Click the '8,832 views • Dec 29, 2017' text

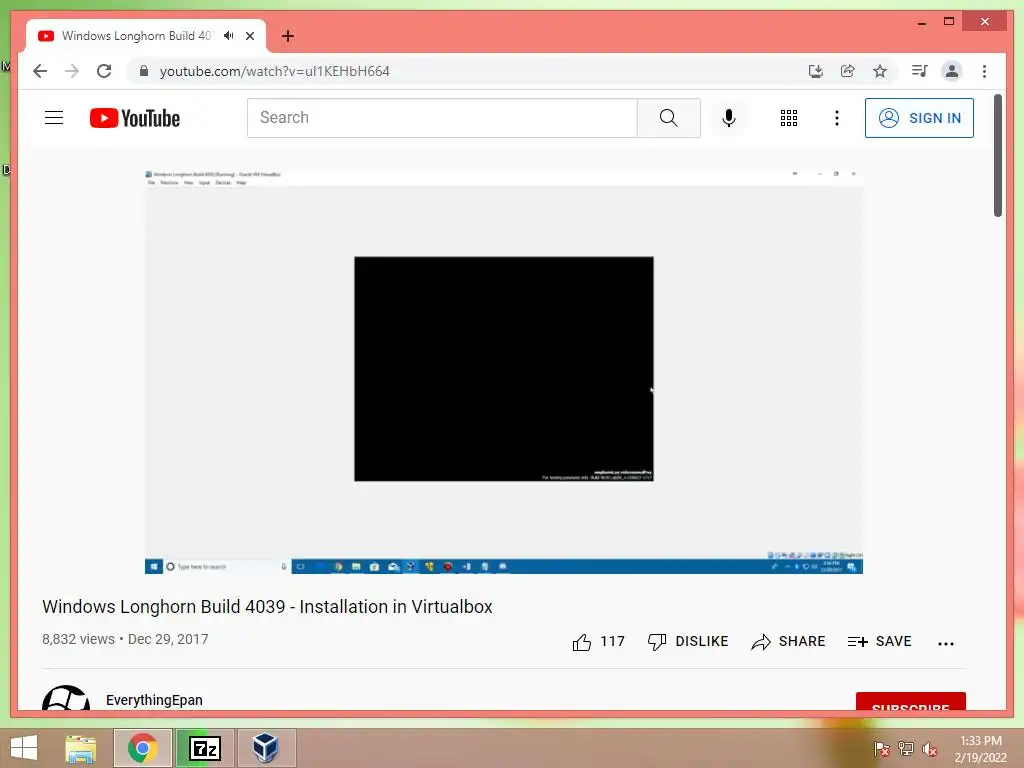[125, 639]
